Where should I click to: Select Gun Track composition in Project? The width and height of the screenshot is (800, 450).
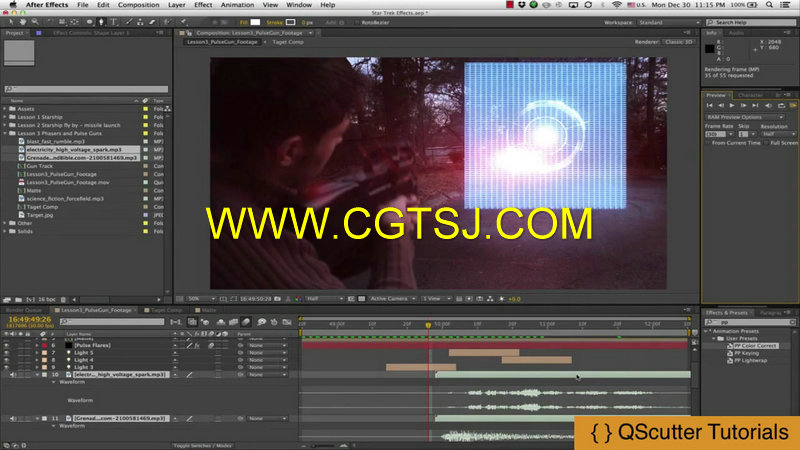coord(39,166)
